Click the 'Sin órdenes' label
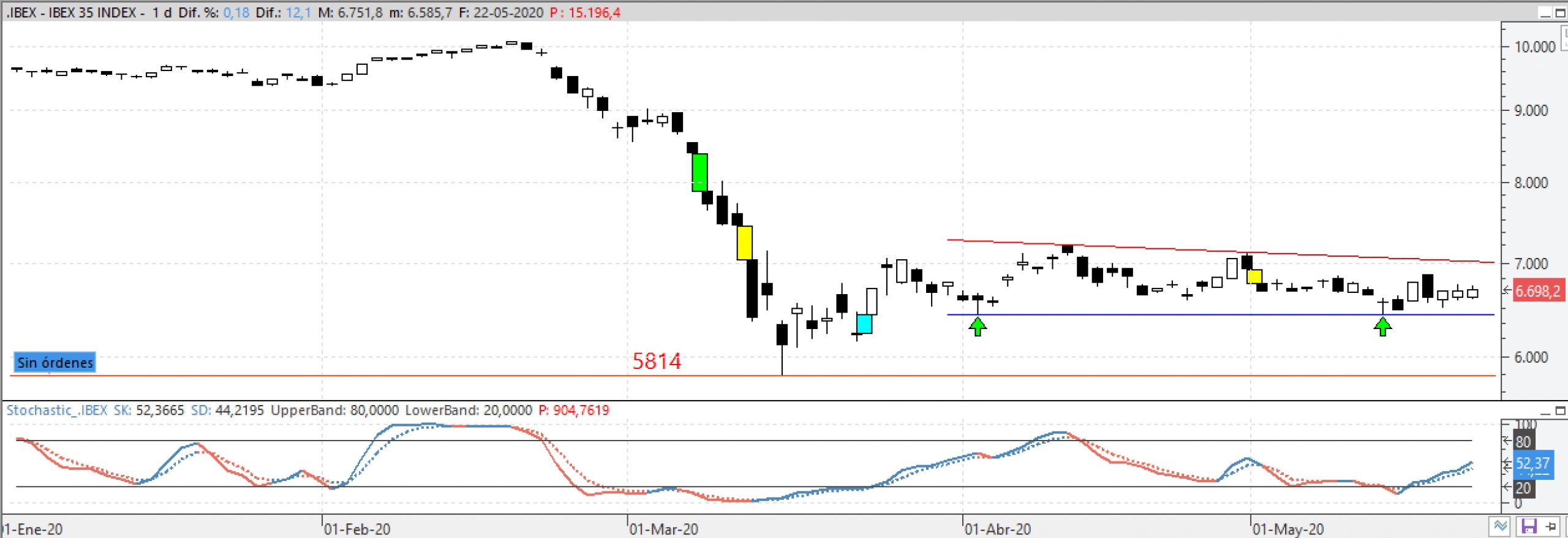This screenshot has width=1568, height=538. tap(55, 362)
